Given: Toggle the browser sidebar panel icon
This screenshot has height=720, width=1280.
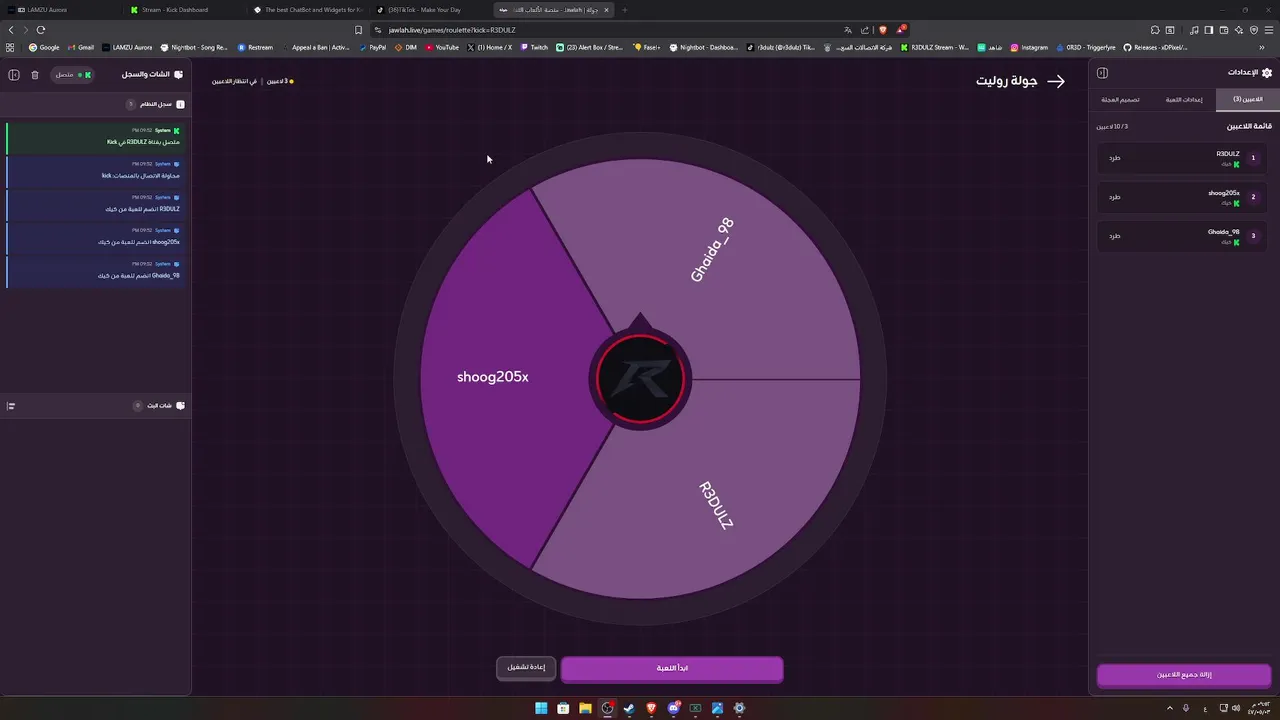Looking at the screenshot, I should pos(1208,30).
